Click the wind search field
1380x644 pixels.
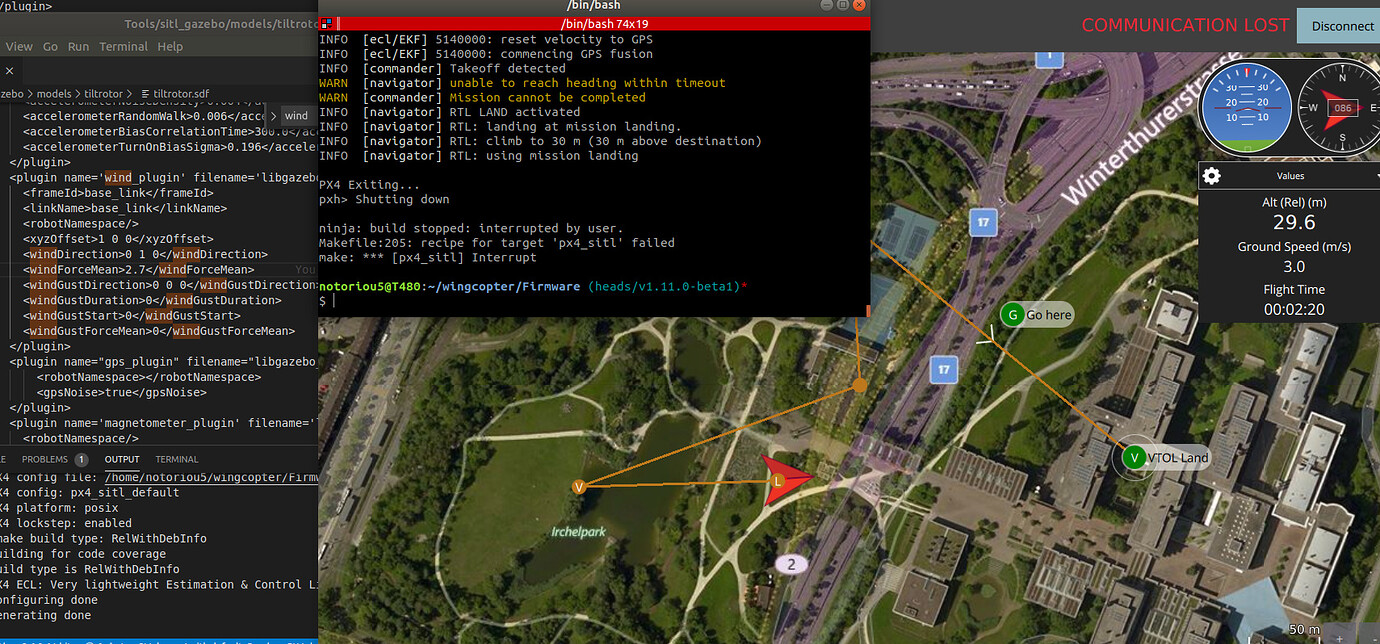tap(296, 115)
